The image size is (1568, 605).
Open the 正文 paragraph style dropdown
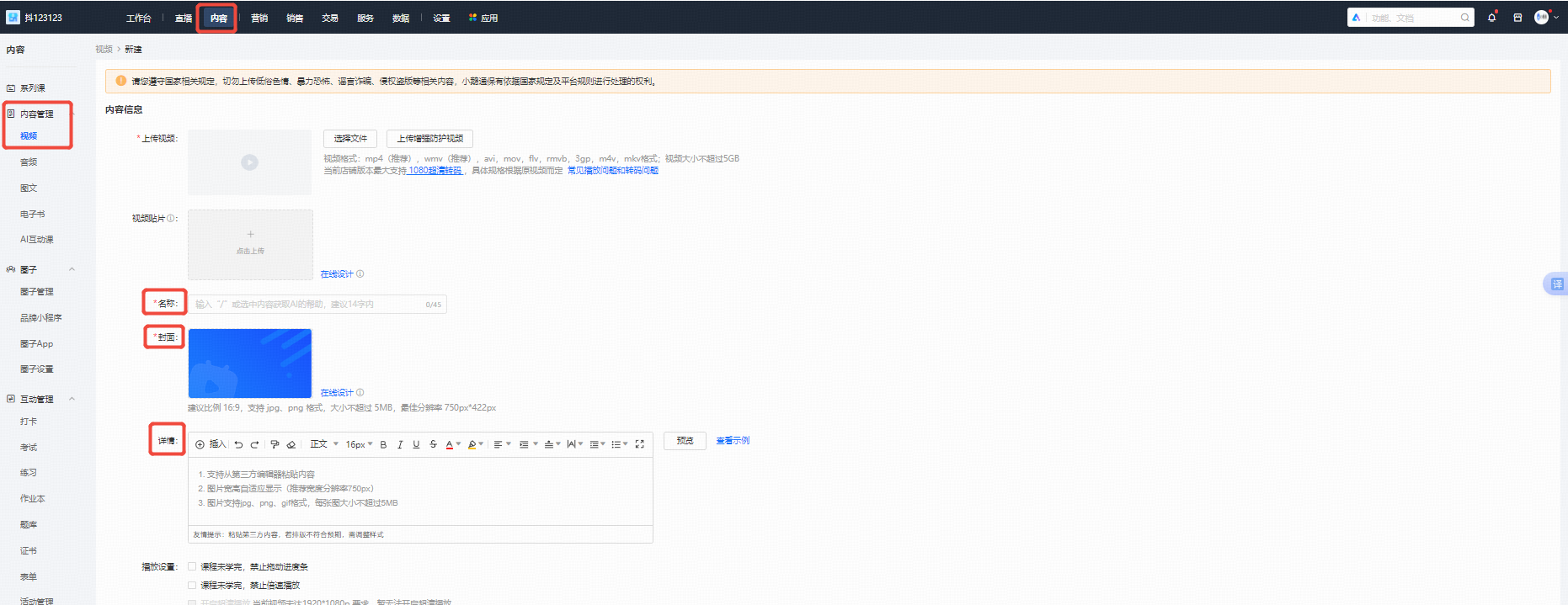point(324,444)
